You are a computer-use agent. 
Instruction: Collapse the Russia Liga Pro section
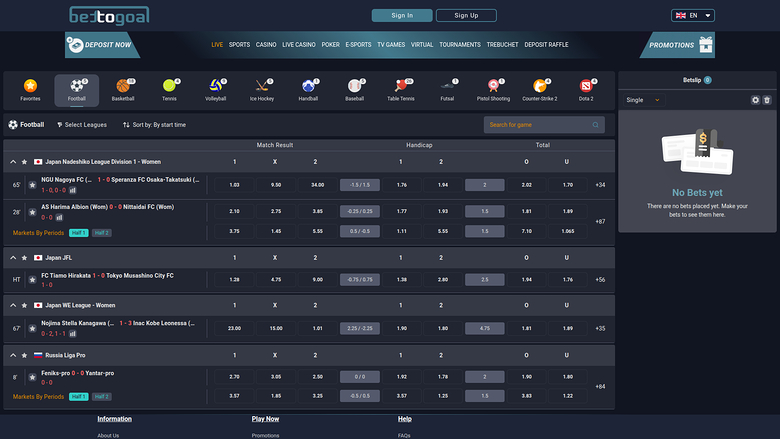13,355
